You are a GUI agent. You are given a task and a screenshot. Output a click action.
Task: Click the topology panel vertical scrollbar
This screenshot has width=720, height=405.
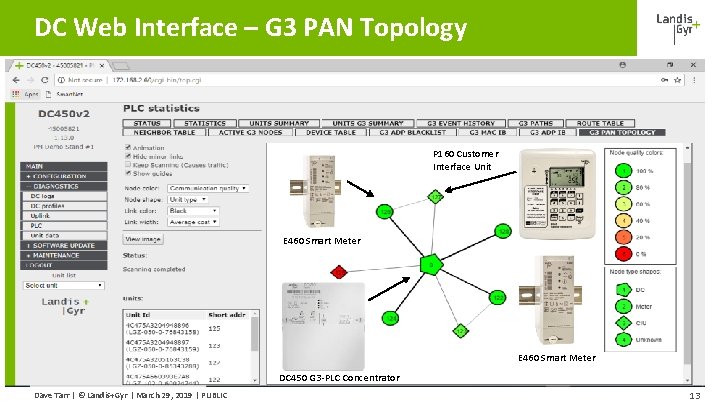[687, 264]
